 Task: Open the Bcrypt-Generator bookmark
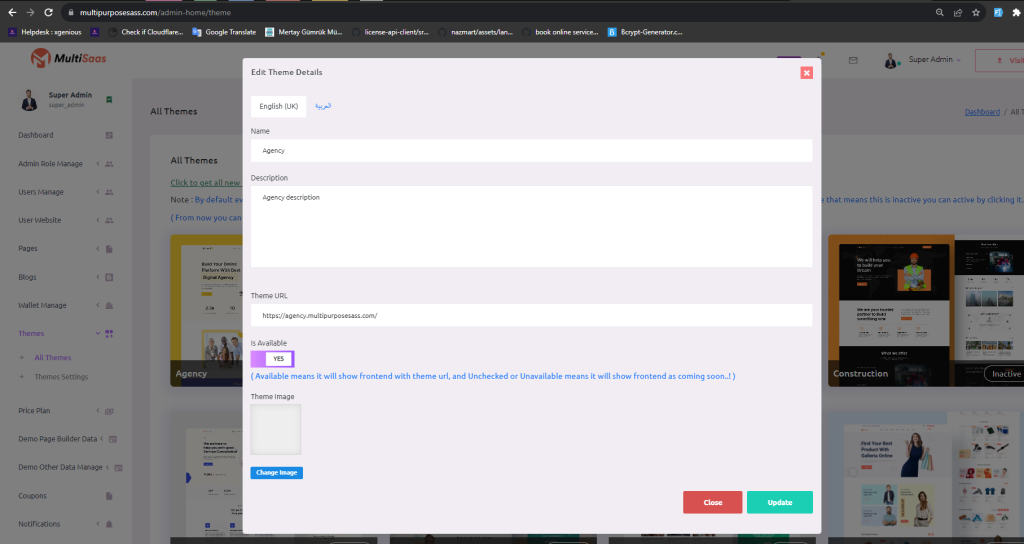point(645,32)
